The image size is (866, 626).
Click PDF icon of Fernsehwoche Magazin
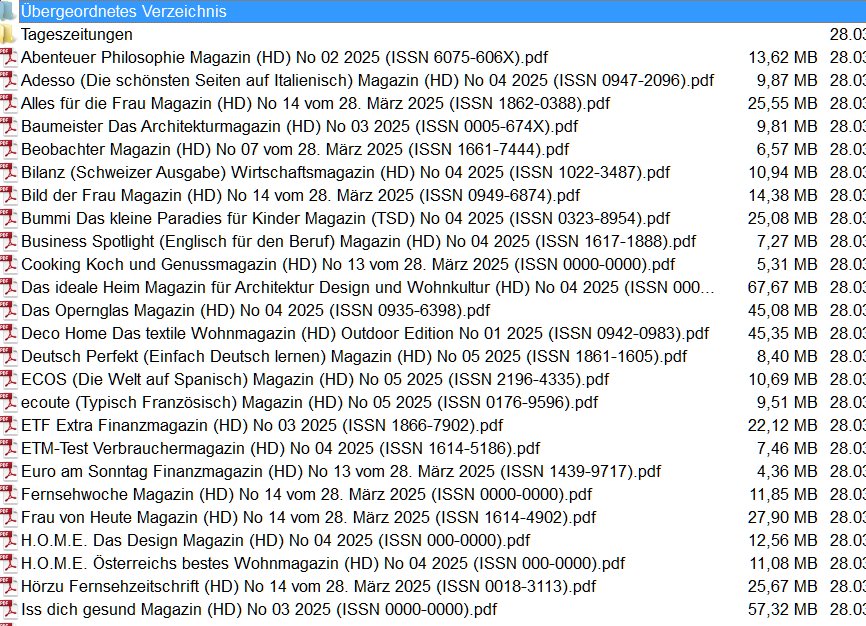8,495
